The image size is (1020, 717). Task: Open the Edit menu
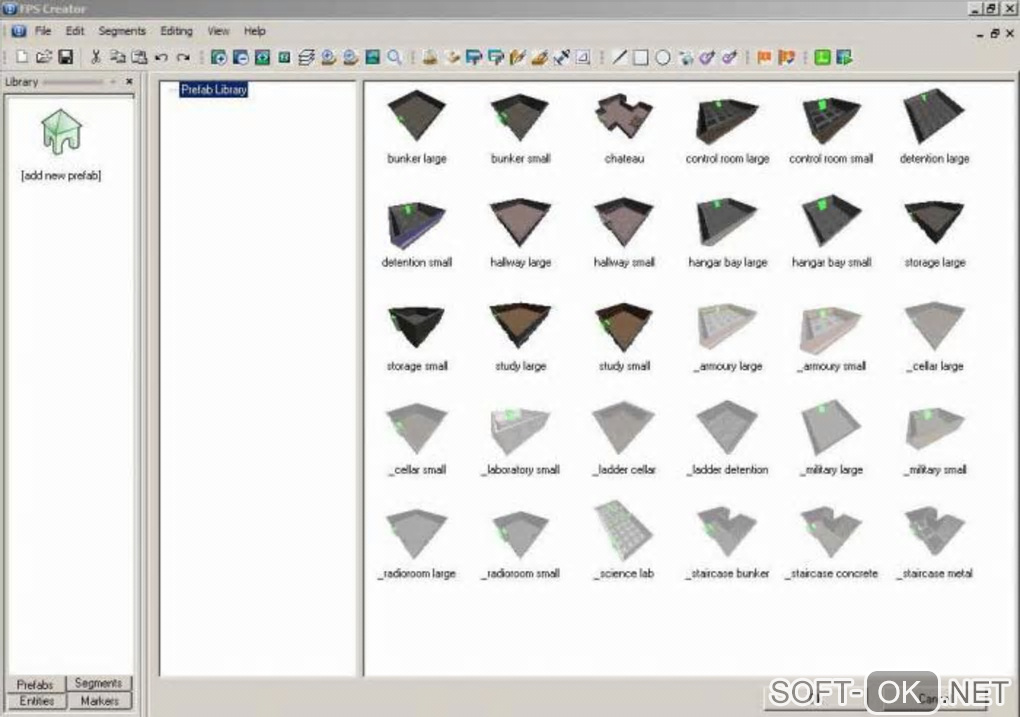tap(75, 31)
